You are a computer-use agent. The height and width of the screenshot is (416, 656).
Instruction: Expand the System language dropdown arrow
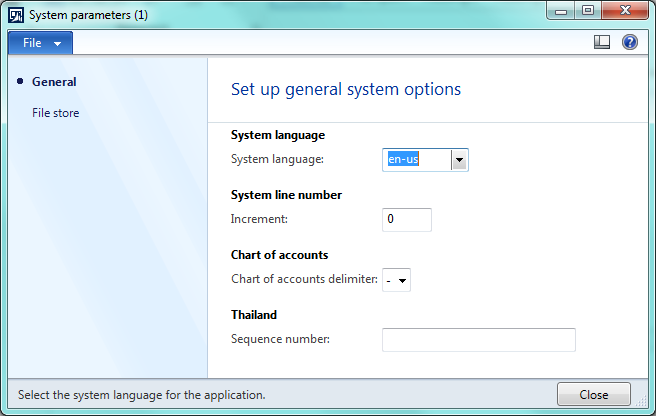459,160
